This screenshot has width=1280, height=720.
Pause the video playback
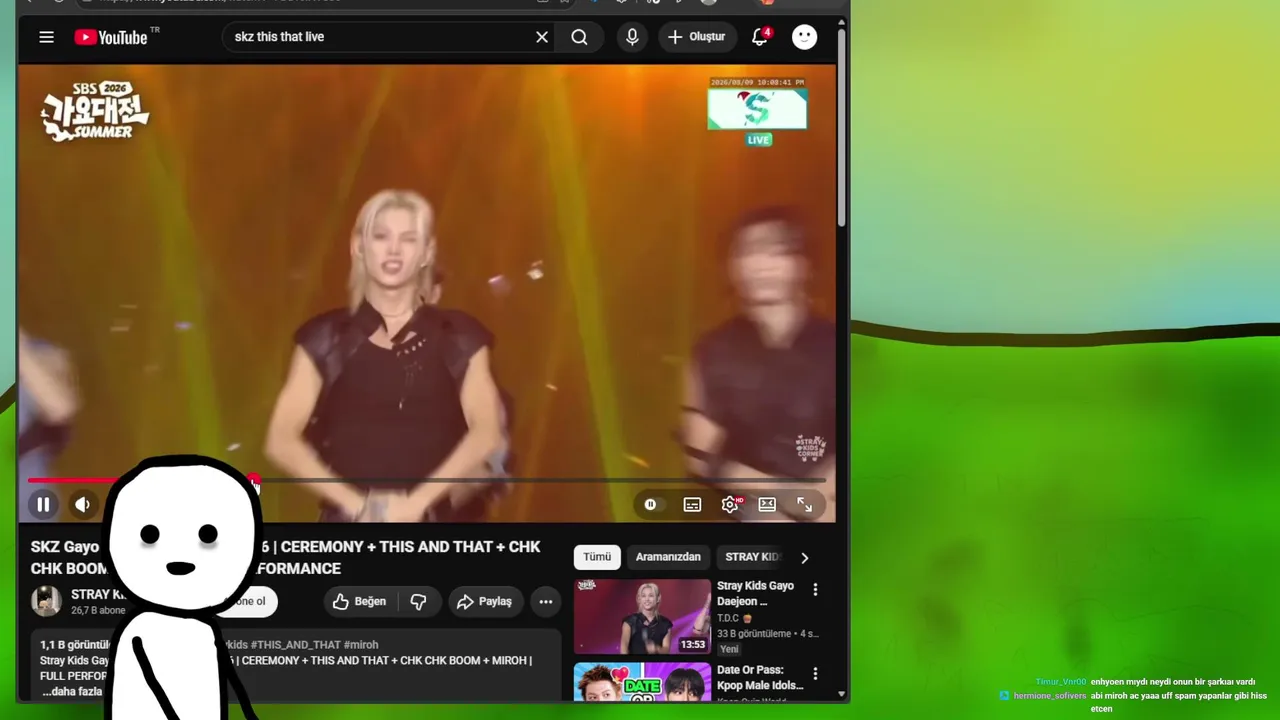(43, 505)
